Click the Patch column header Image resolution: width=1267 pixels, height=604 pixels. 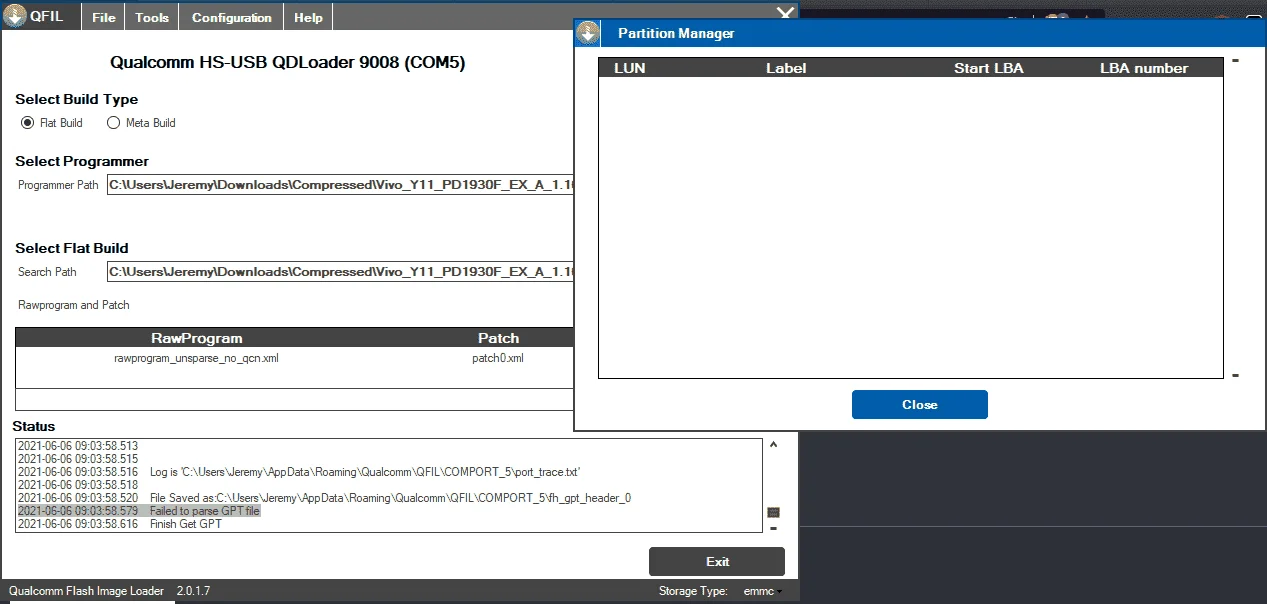click(x=498, y=338)
